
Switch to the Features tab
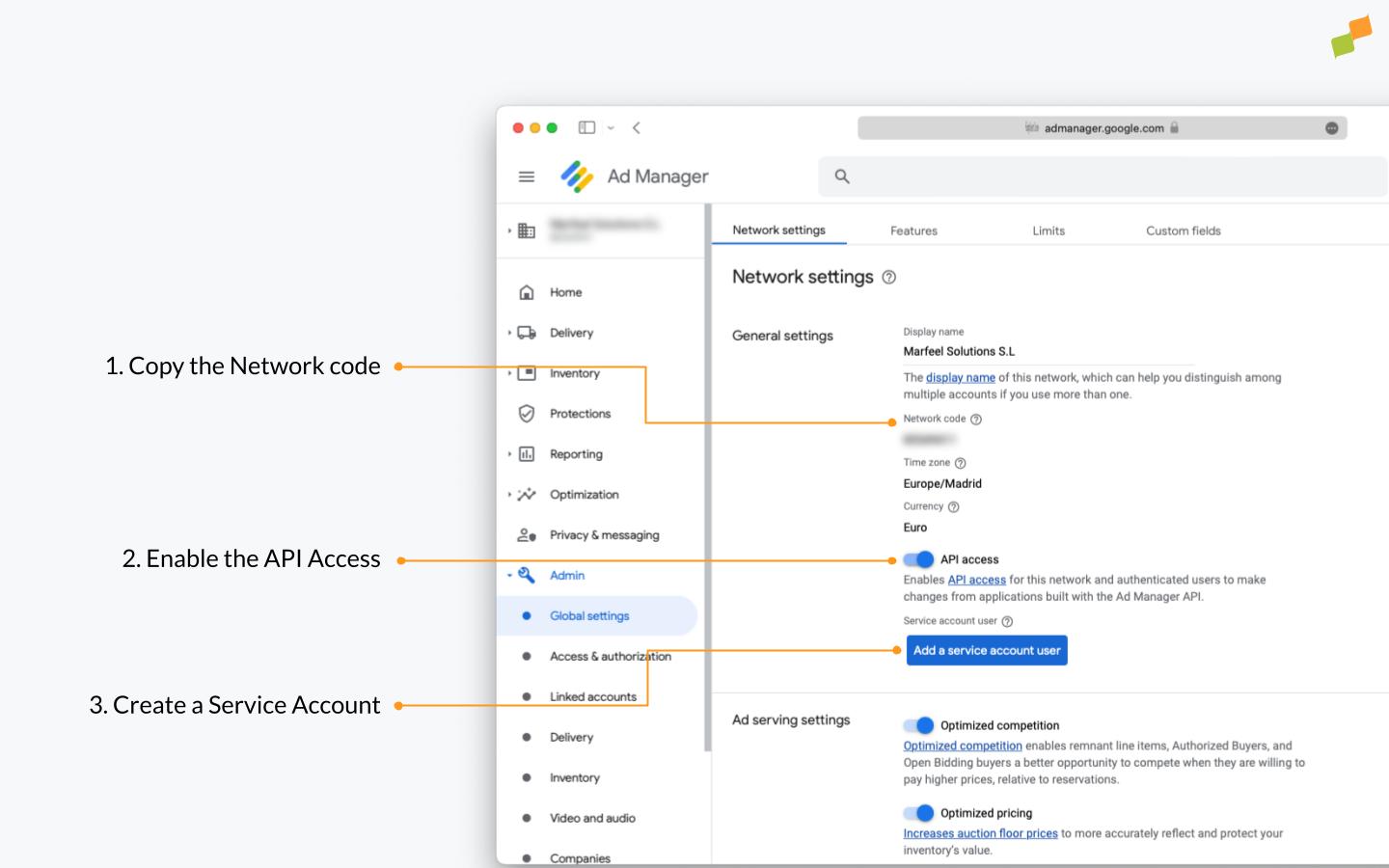912,231
